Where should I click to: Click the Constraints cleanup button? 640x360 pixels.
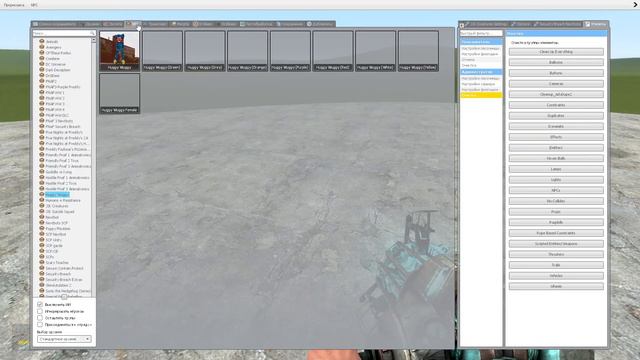[x=556, y=105]
